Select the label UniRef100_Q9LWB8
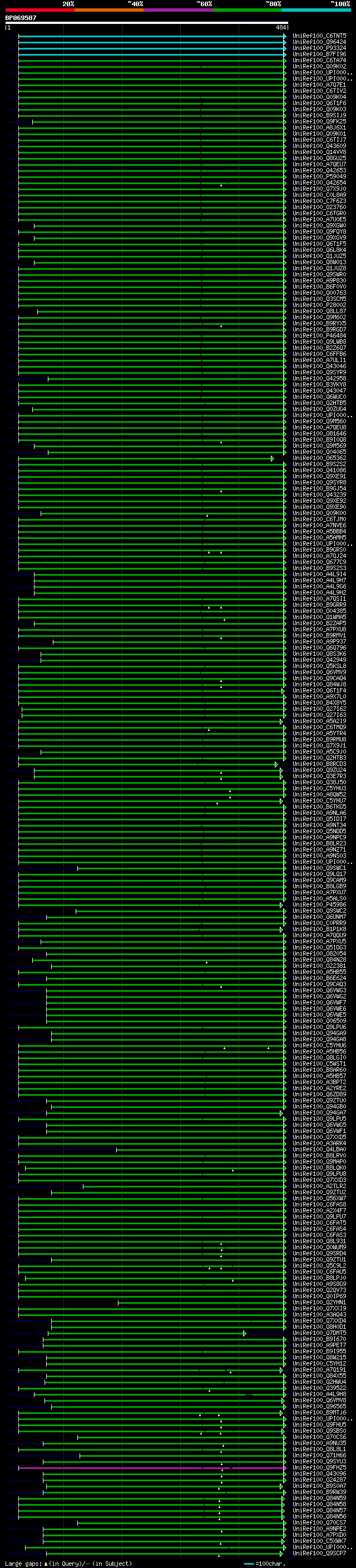Screen dimensions: 356x1568 coord(319,342)
